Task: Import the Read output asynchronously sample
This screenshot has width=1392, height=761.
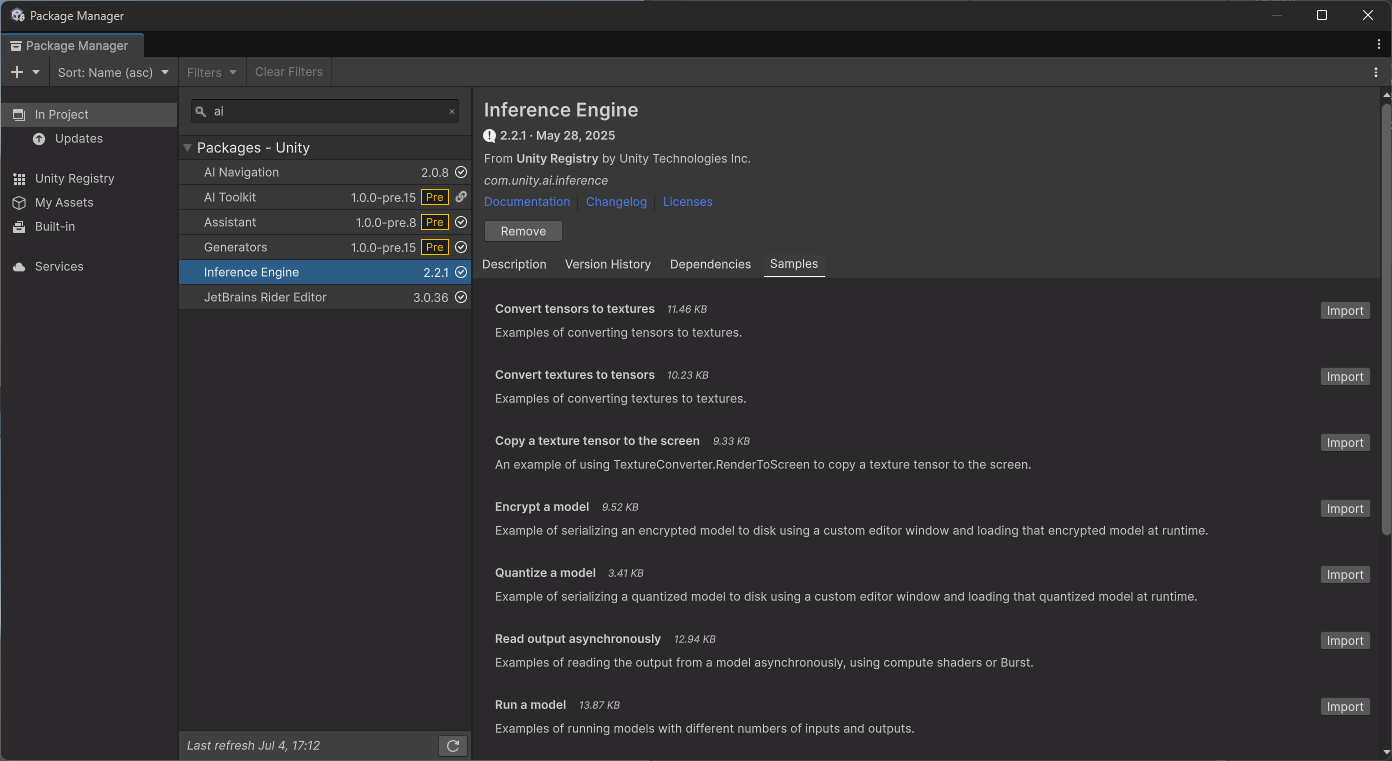Action: click(x=1345, y=641)
